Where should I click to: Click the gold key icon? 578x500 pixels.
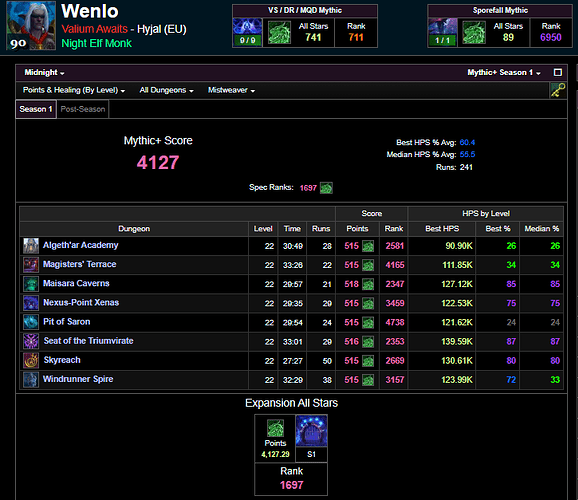[558, 90]
